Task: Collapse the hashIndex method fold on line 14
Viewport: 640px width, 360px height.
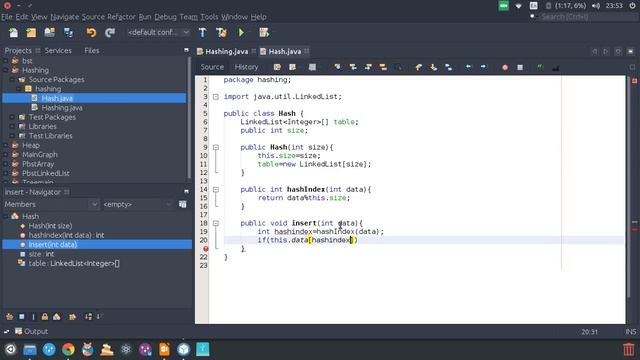Action: (x=216, y=189)
